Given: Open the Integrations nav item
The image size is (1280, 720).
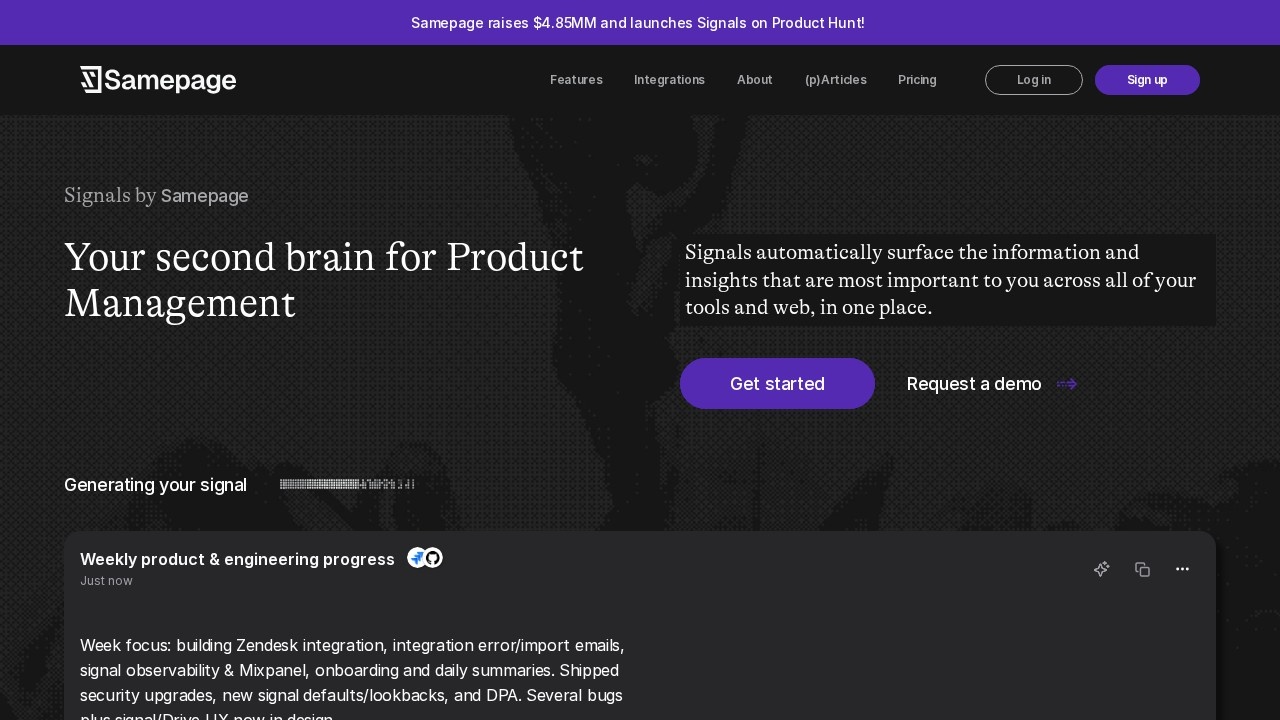Looking at the screenshot, I should click(x=669, y=80).
